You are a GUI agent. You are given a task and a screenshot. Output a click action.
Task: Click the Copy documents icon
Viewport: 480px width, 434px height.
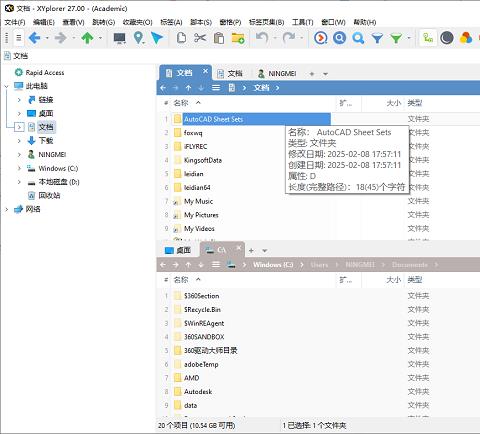click(181, 38)
